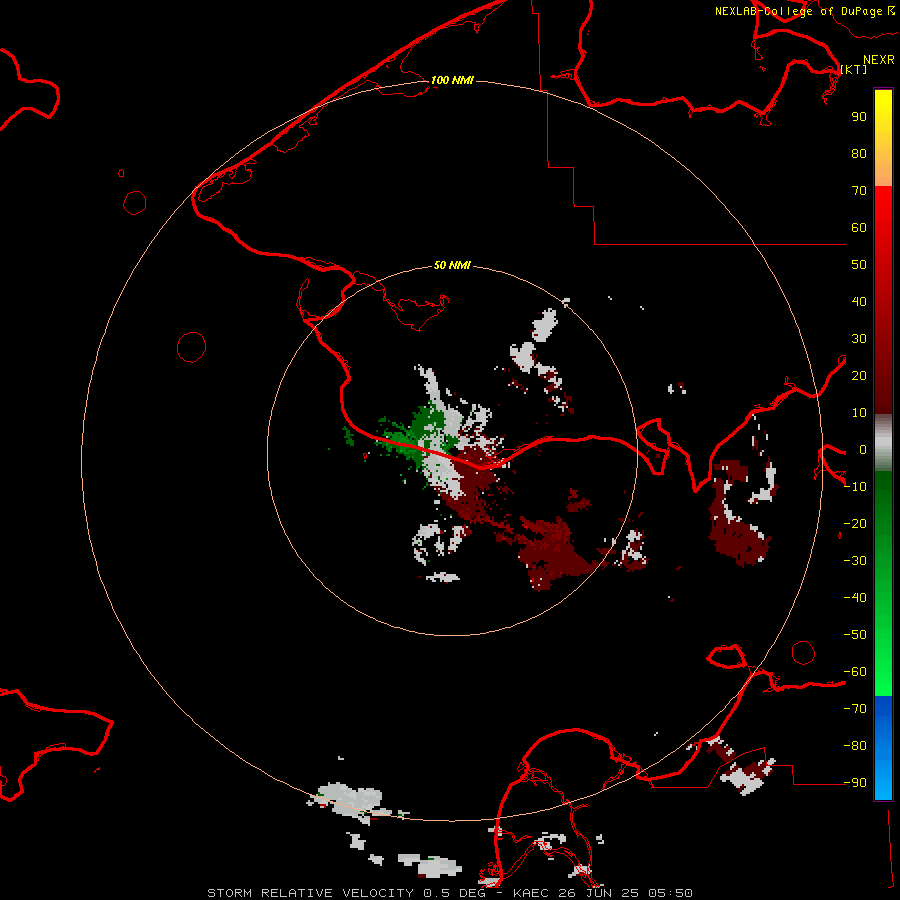
Task: Click the positive 30 scale label
Action: tap(859, 339)
